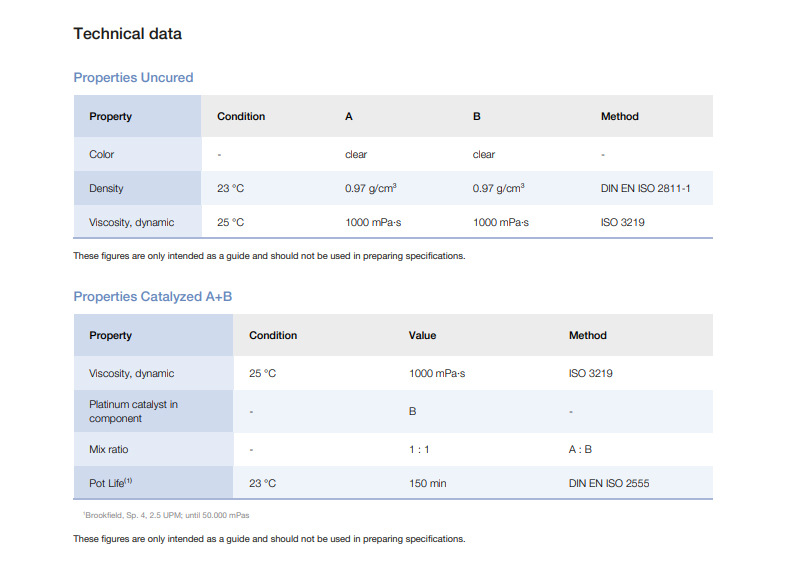Click the Brookfield footnote text
This screenshot has height=588, width=790.
click(x=165, y=515)
